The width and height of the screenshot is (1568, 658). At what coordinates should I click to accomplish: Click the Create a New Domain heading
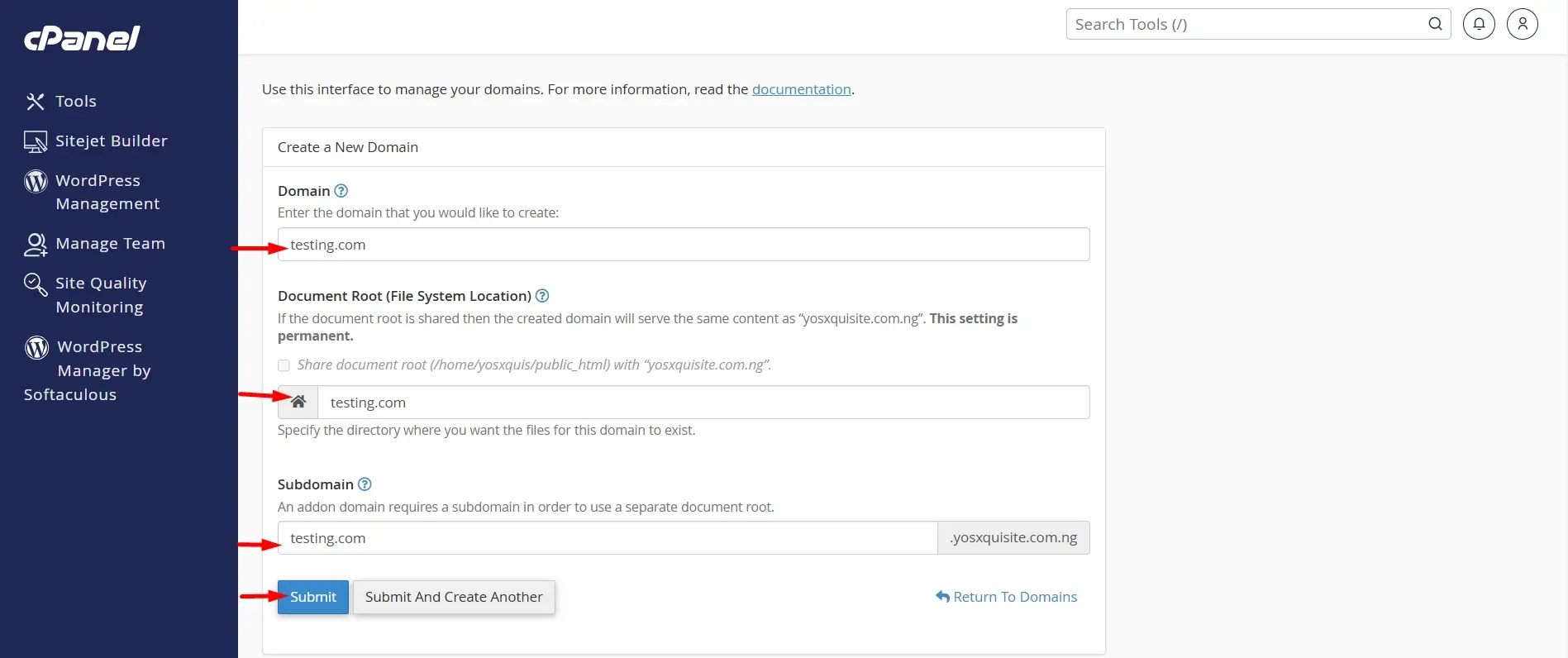(348, 147)
